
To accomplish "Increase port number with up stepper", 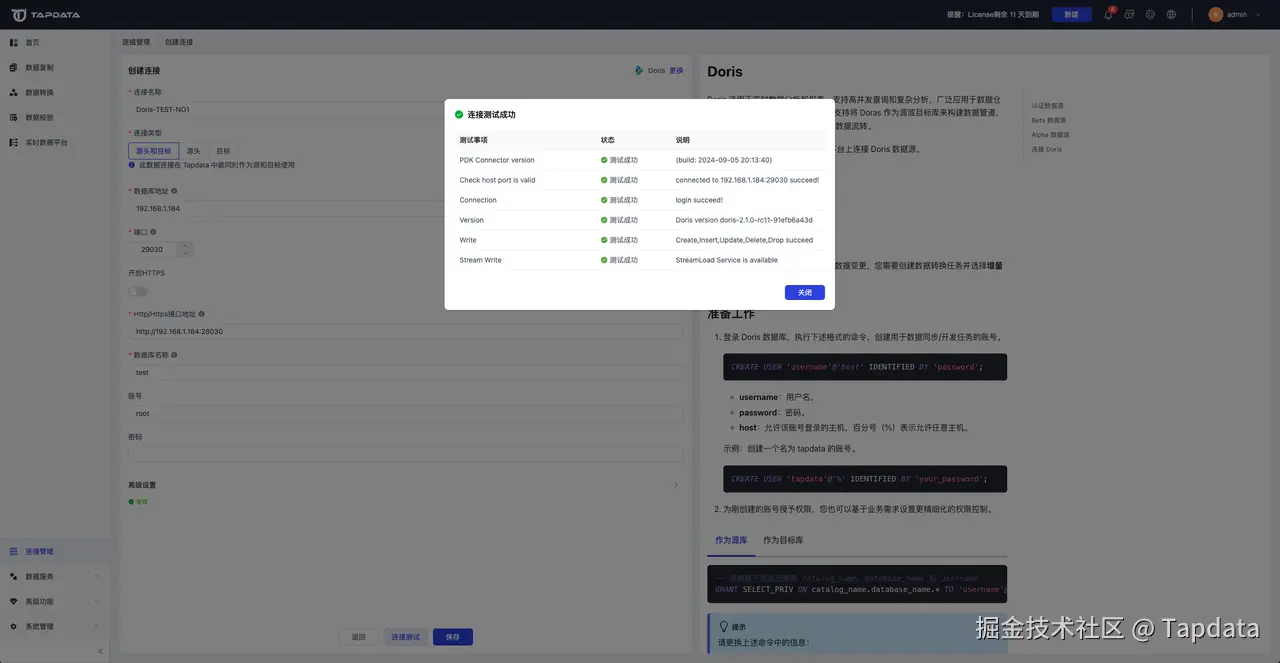I will pos(185,245).
